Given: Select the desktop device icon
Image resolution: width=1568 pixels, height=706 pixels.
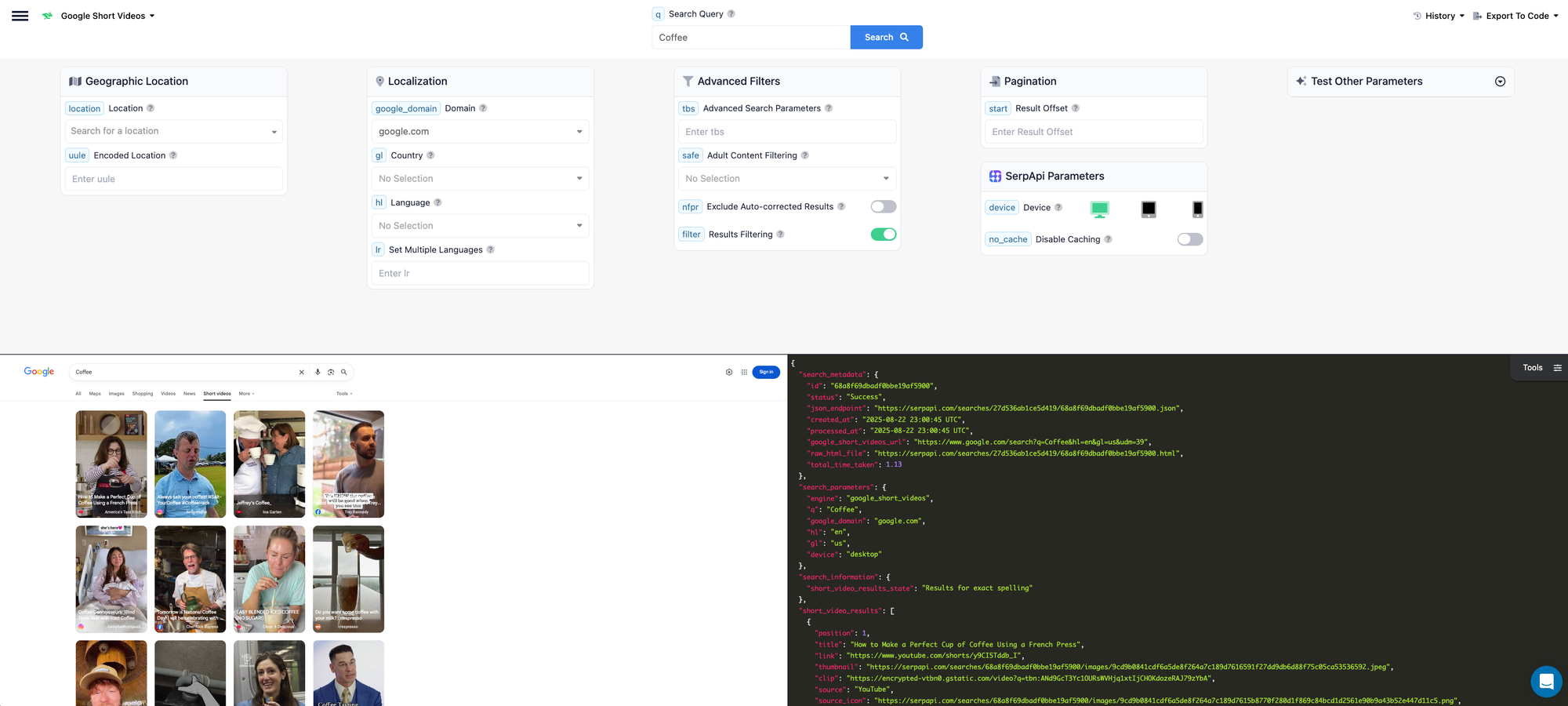Looking at the screenshot, I should 1099,209.
